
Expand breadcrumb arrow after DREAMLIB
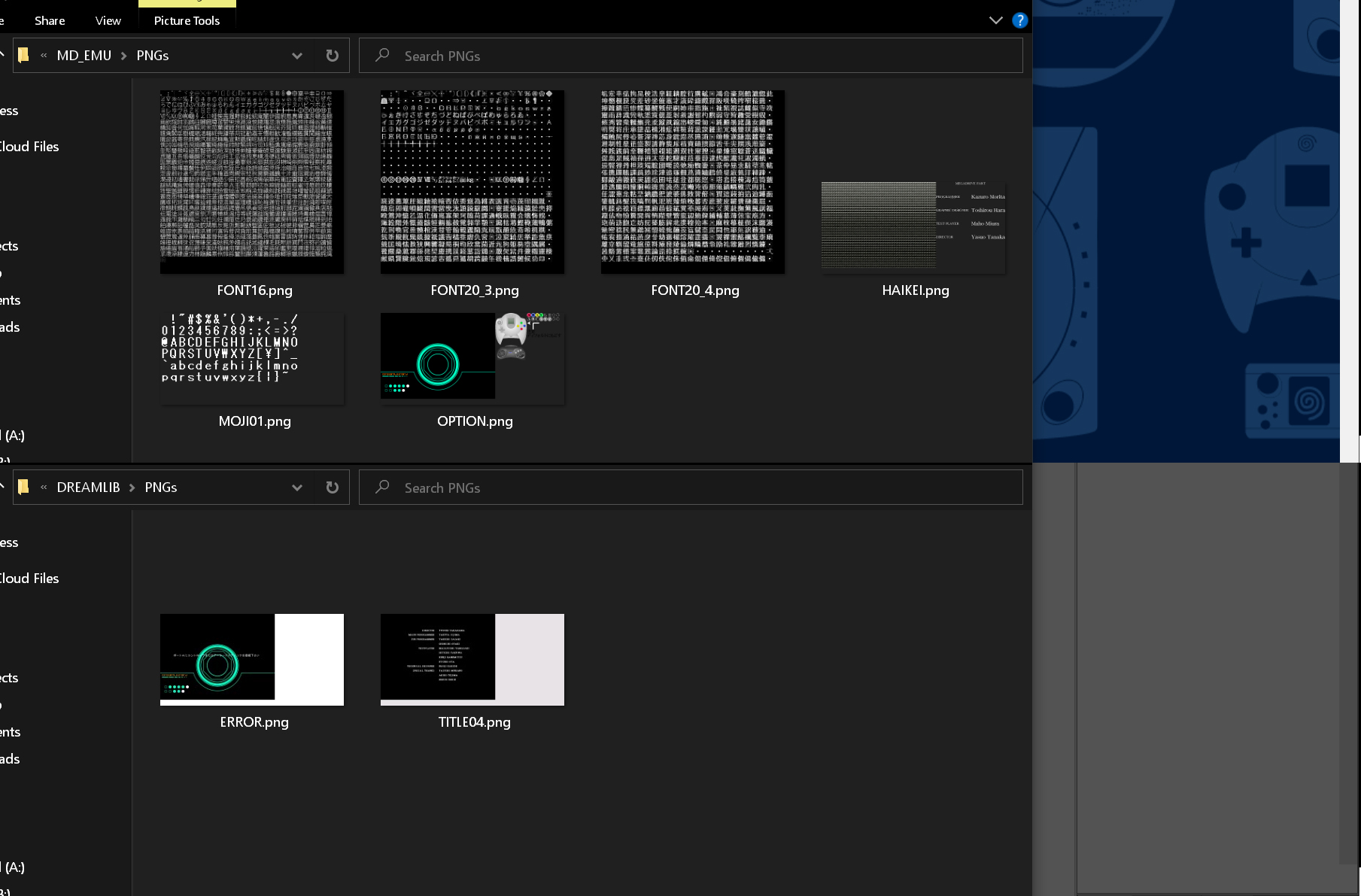132,487
